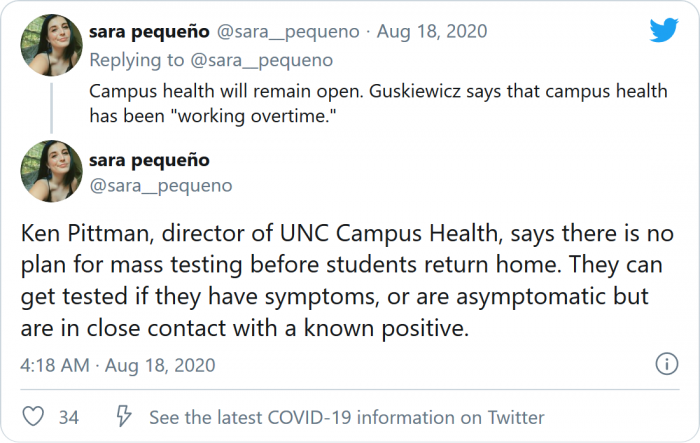Click the 34 likes count
Image resolution: width=700 pixels, height=443 pixels.
pos(69,417)
